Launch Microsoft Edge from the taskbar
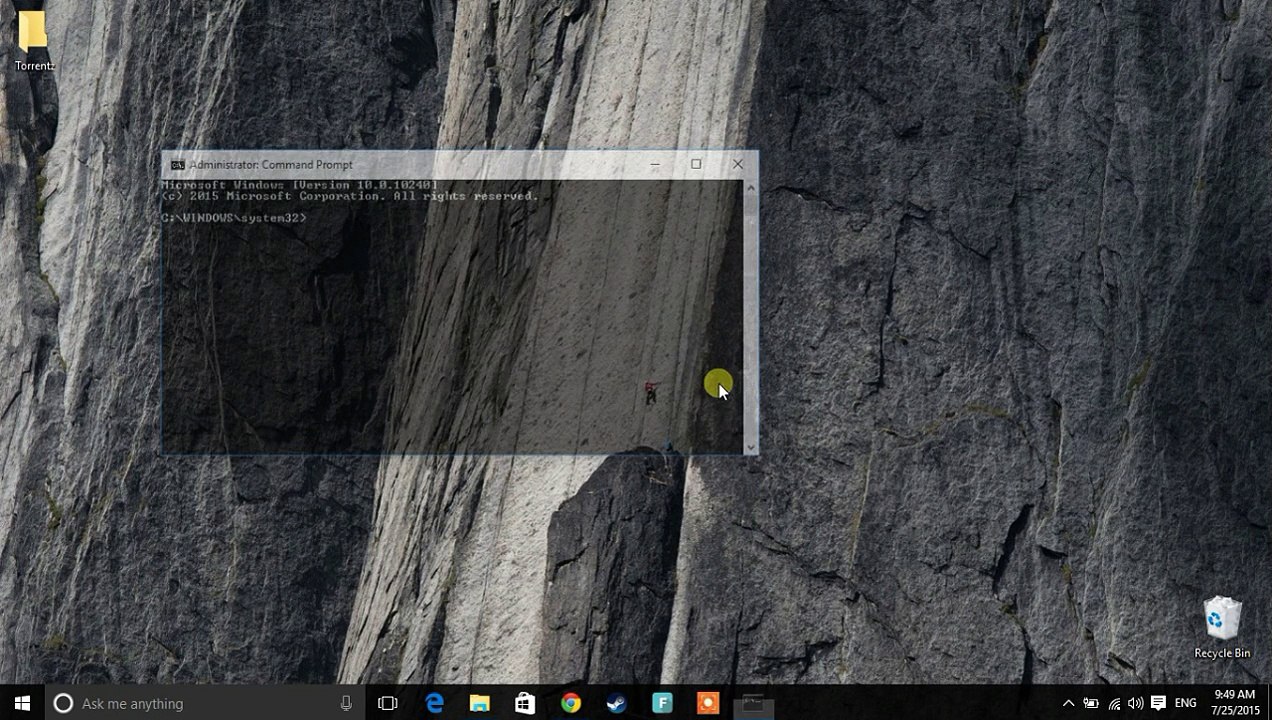 pos(434,703)
